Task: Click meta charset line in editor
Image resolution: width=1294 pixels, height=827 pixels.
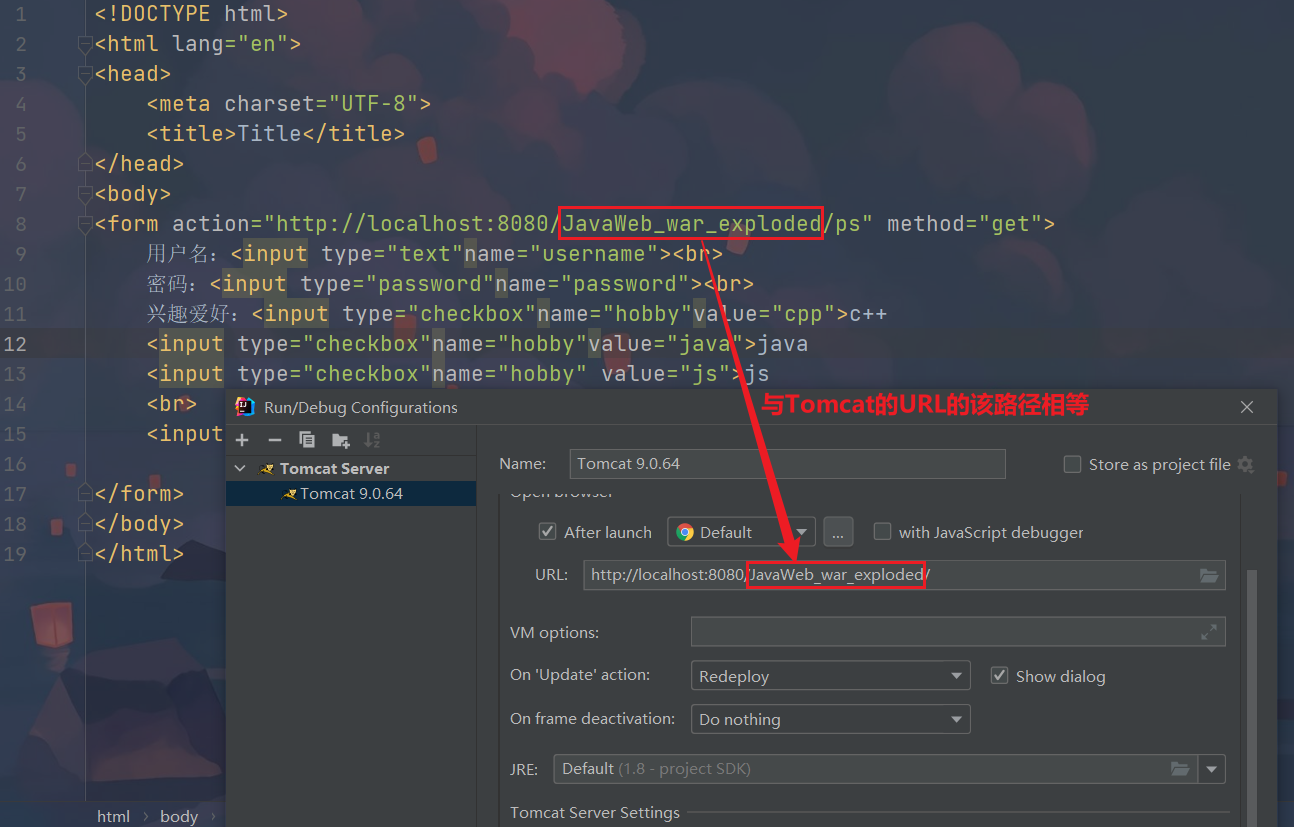Action: pos(288,104)
